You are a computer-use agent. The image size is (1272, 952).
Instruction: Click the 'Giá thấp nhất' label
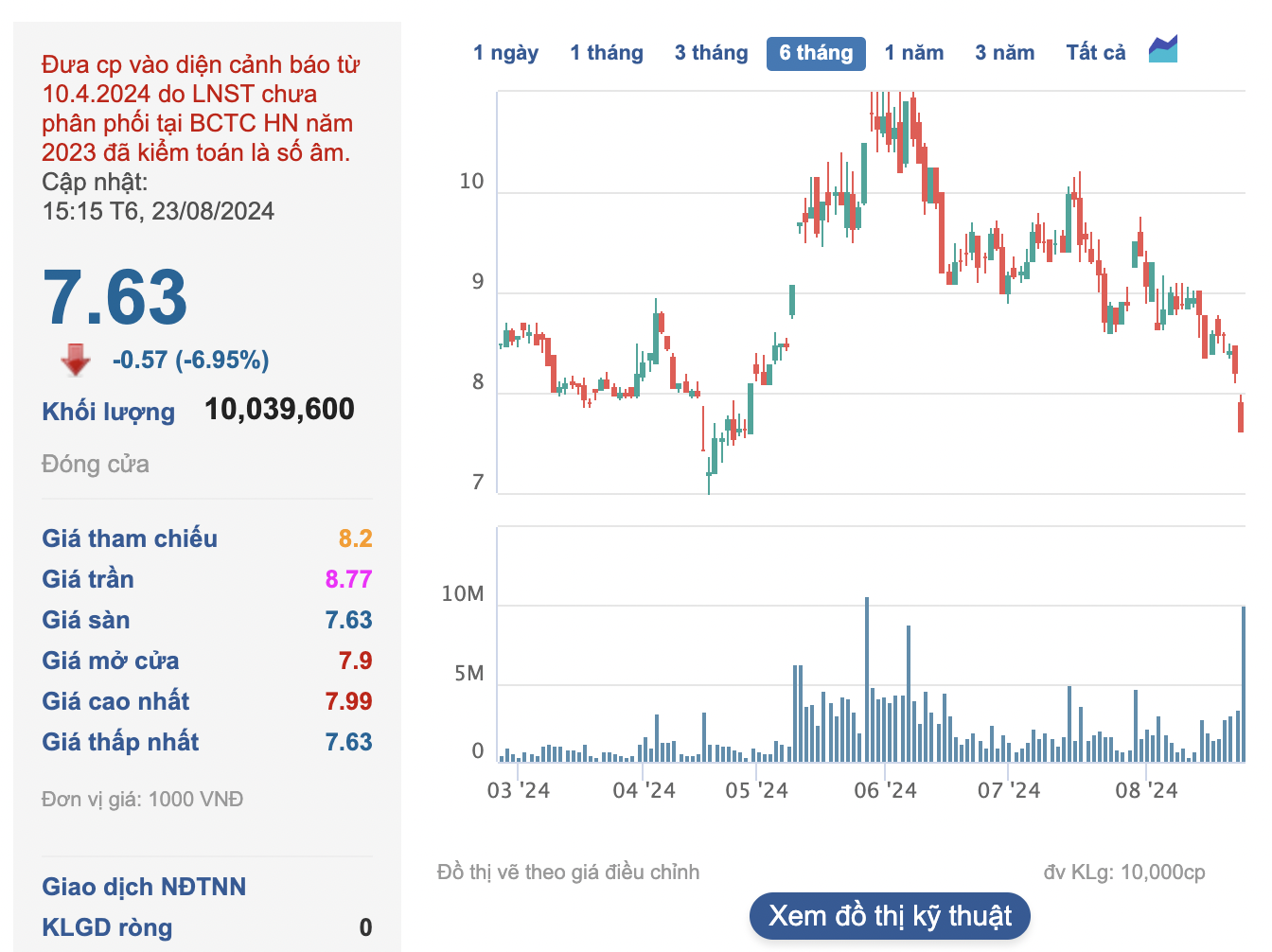[x=120, y=742]
